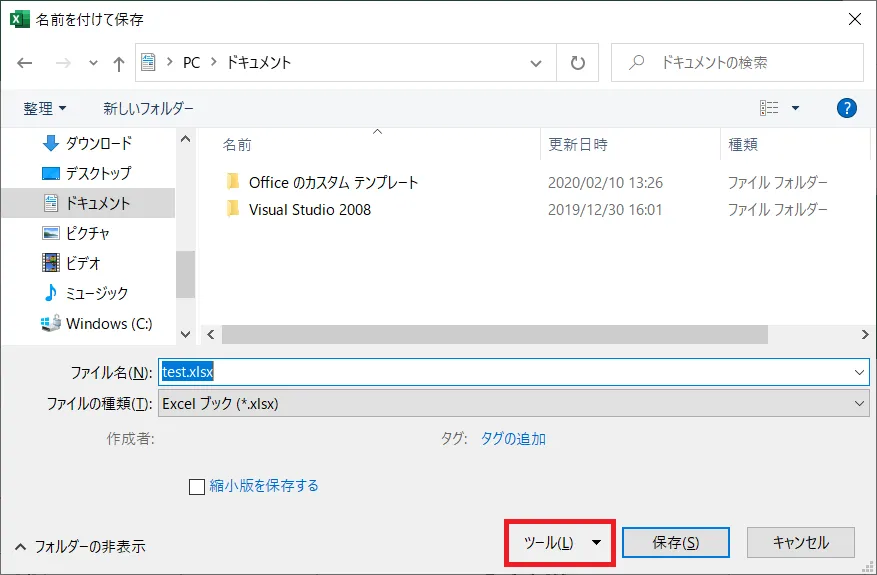Click the ダウンロード blue arrow icon
This screenshot has height=575, width=877.
[51, 143]
